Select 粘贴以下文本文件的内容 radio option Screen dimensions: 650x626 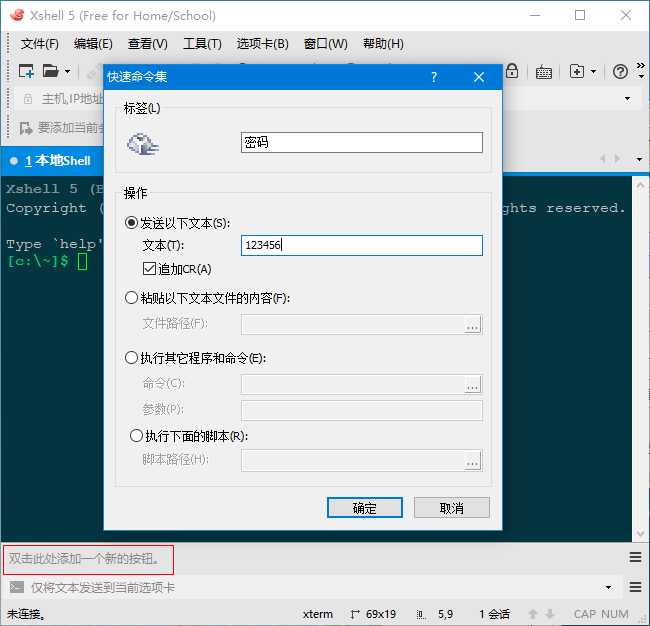coord(131,298)
